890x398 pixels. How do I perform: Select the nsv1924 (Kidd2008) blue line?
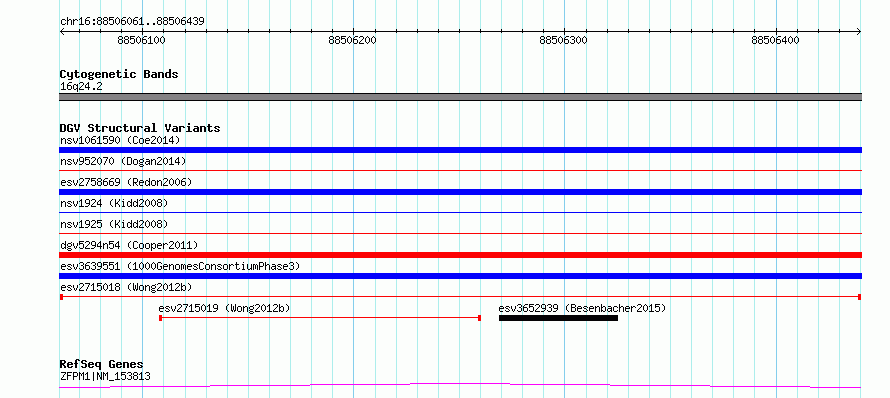[460, 212]
